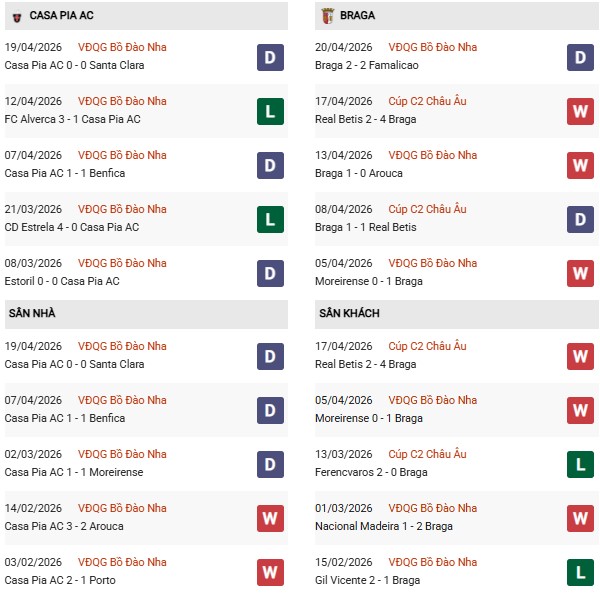Click the L badge for CD Estrela 4-0 Casa Pia

tap(269, 219)
